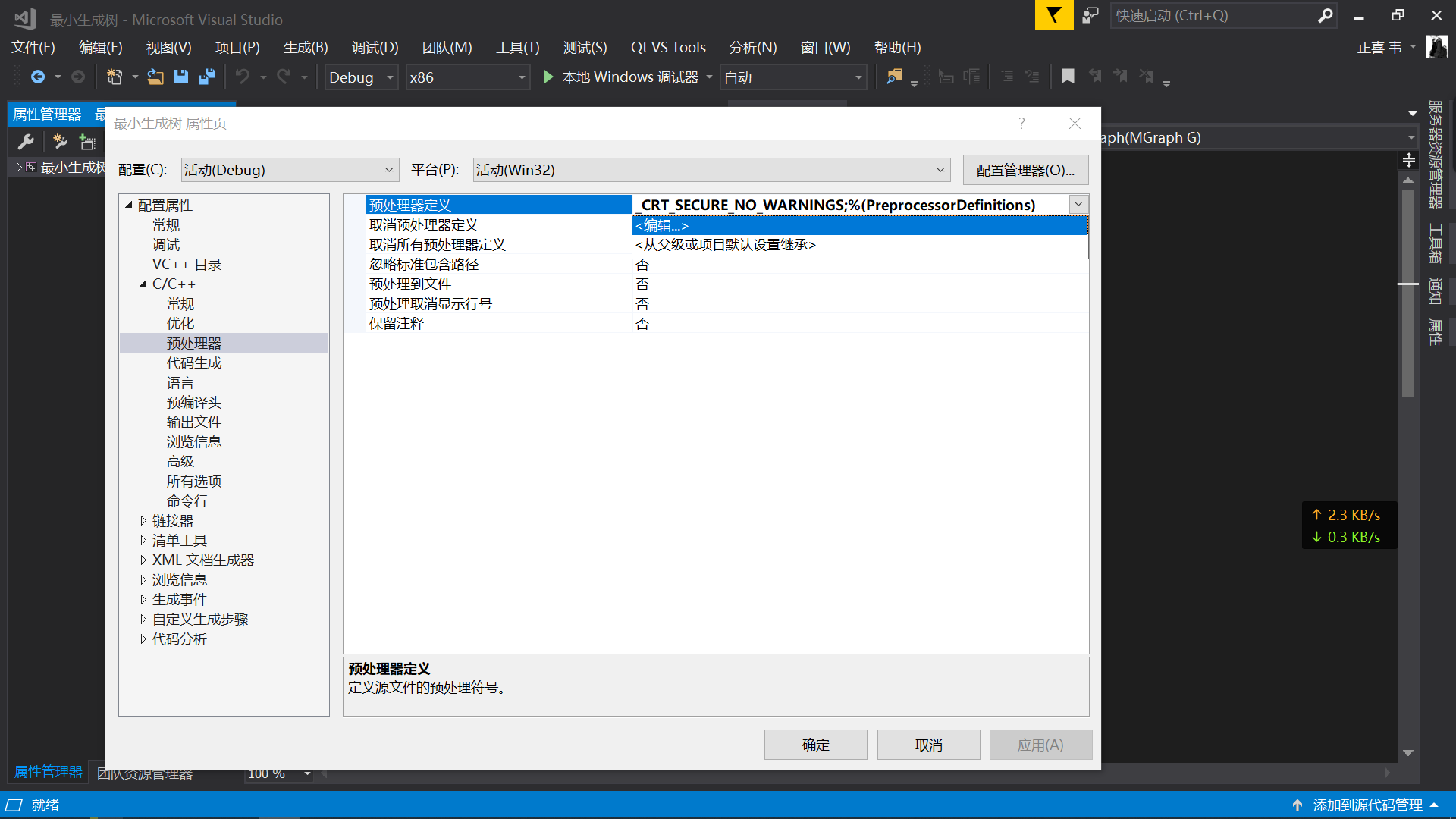Image resolution: width=1456 pixels, height=819 pixels.
Task: Select <从父级或项目默认设置继承> option
Action: pyautogui.click(x=860, y=245)
